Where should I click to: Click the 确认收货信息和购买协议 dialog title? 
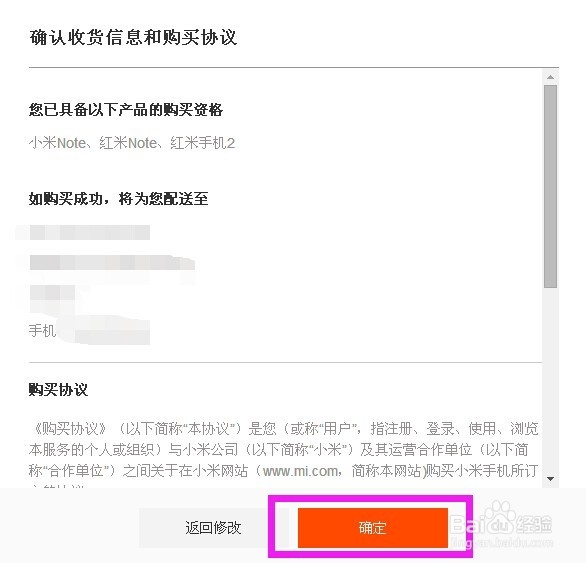[133, 37]
